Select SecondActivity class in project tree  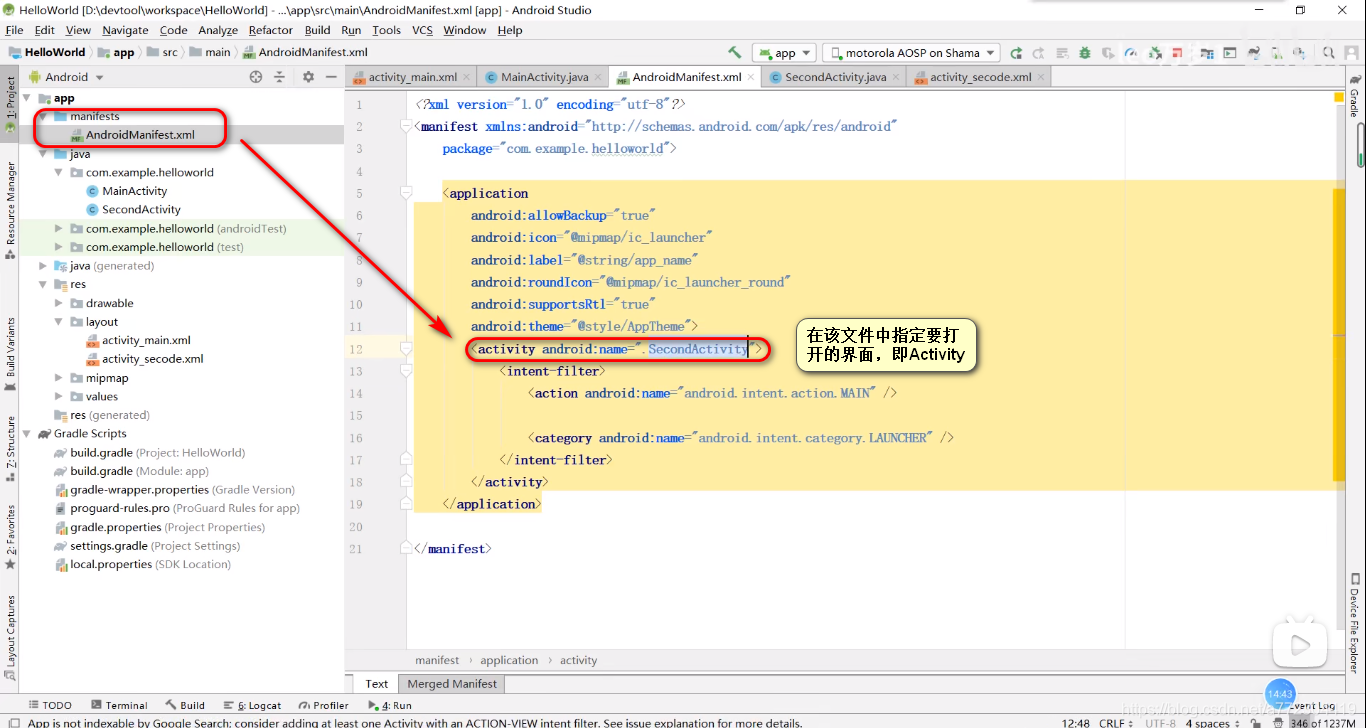coord(141,209)
